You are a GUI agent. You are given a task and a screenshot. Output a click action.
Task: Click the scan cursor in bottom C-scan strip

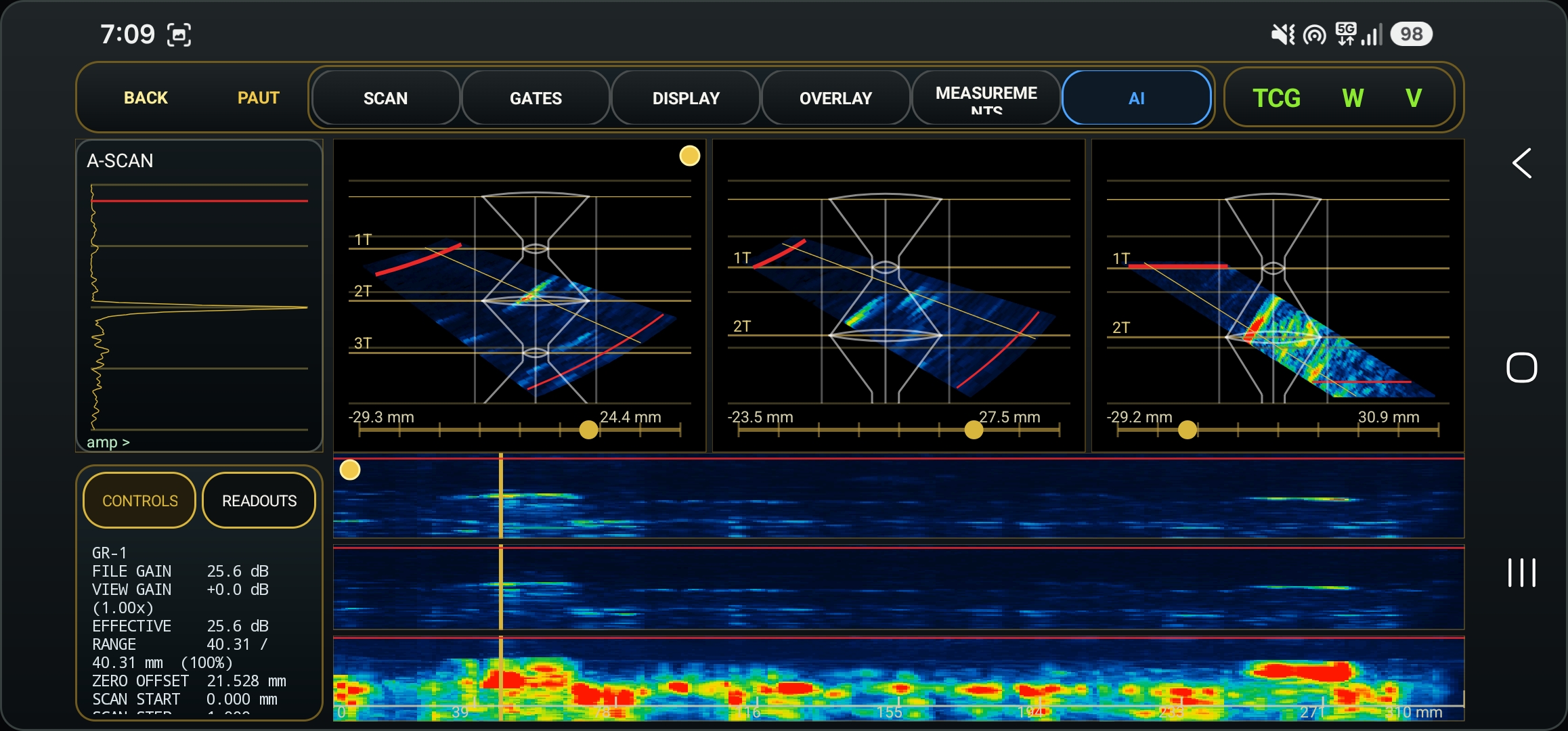point(501,678)
